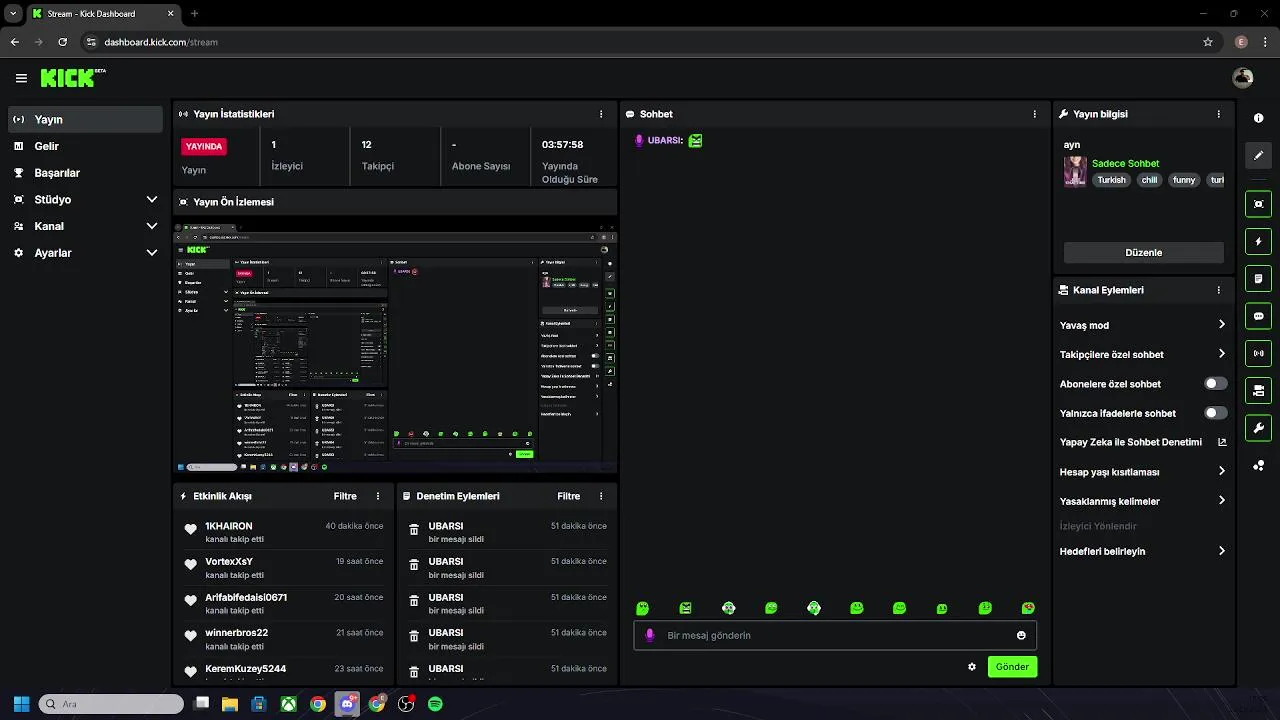Click the chill stream tag

coord(1149,180)
